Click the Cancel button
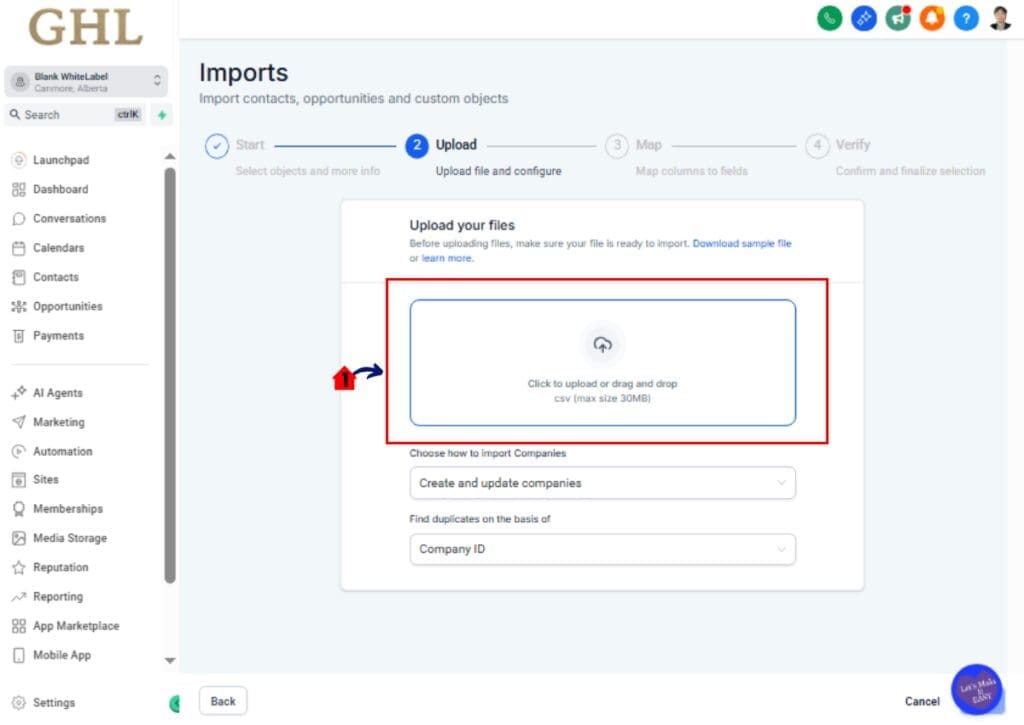Viewport: 1024px width, 725px height. 922,701
